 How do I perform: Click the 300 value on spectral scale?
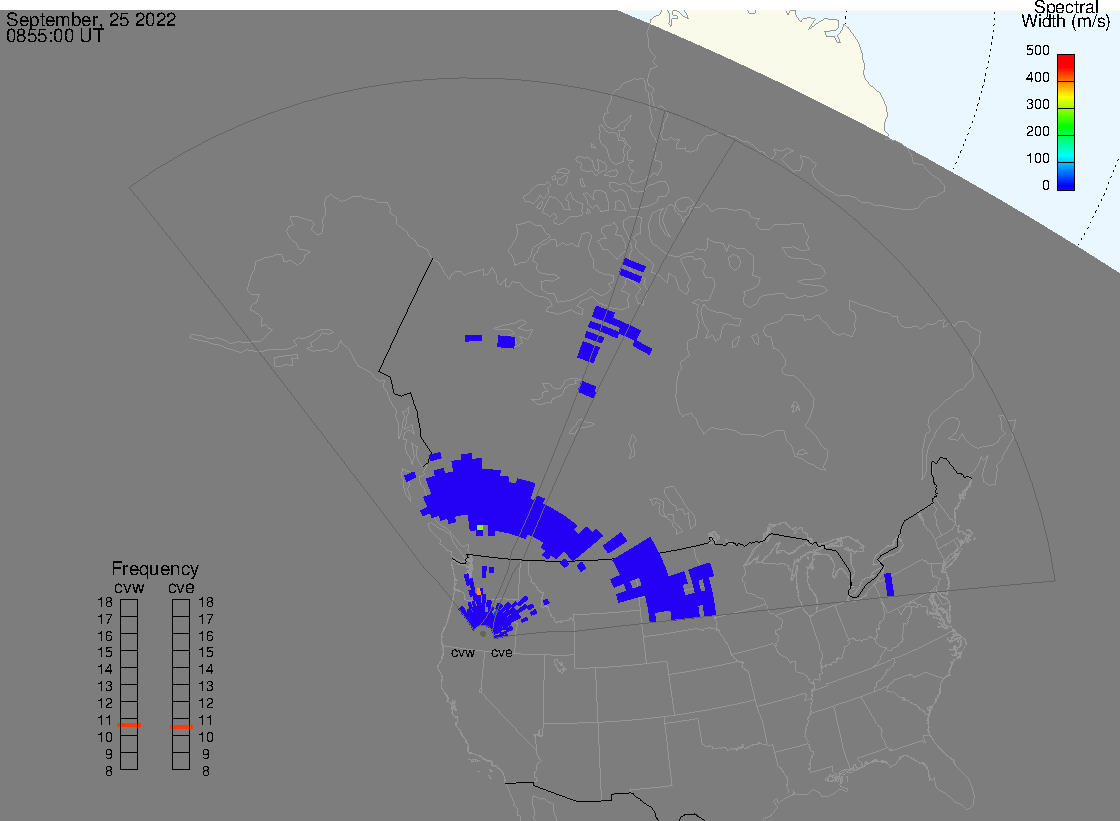[x=1037, y=104]
